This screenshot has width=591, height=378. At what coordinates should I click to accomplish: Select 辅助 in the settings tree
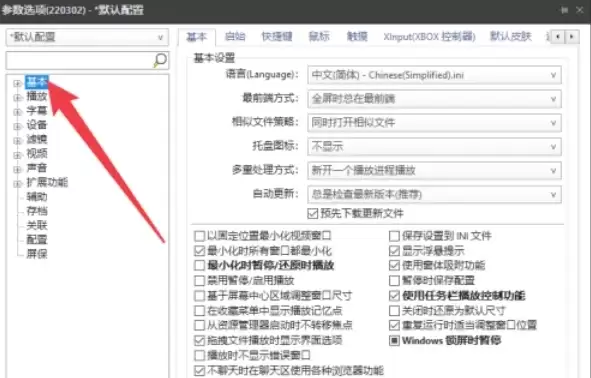click(37, 197)
